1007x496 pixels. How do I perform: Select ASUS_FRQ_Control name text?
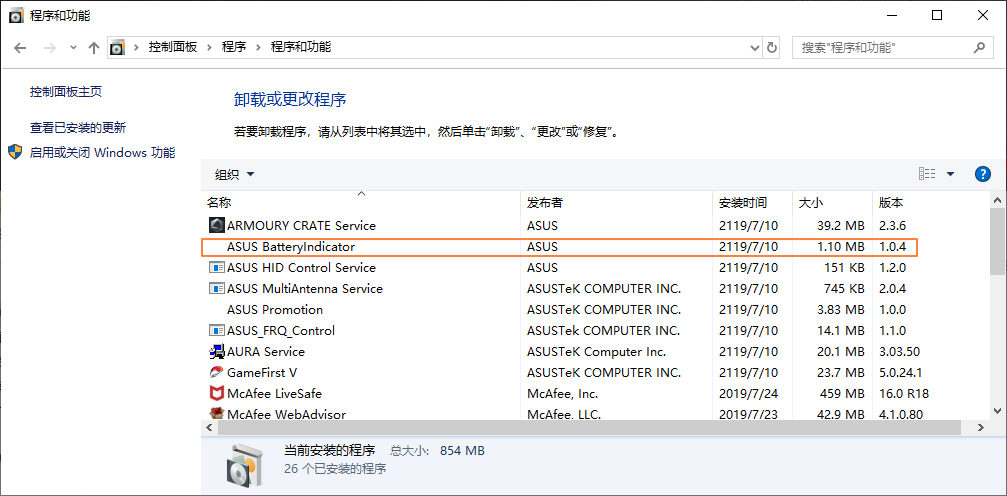pyautogui.click(x=281, y=331)
